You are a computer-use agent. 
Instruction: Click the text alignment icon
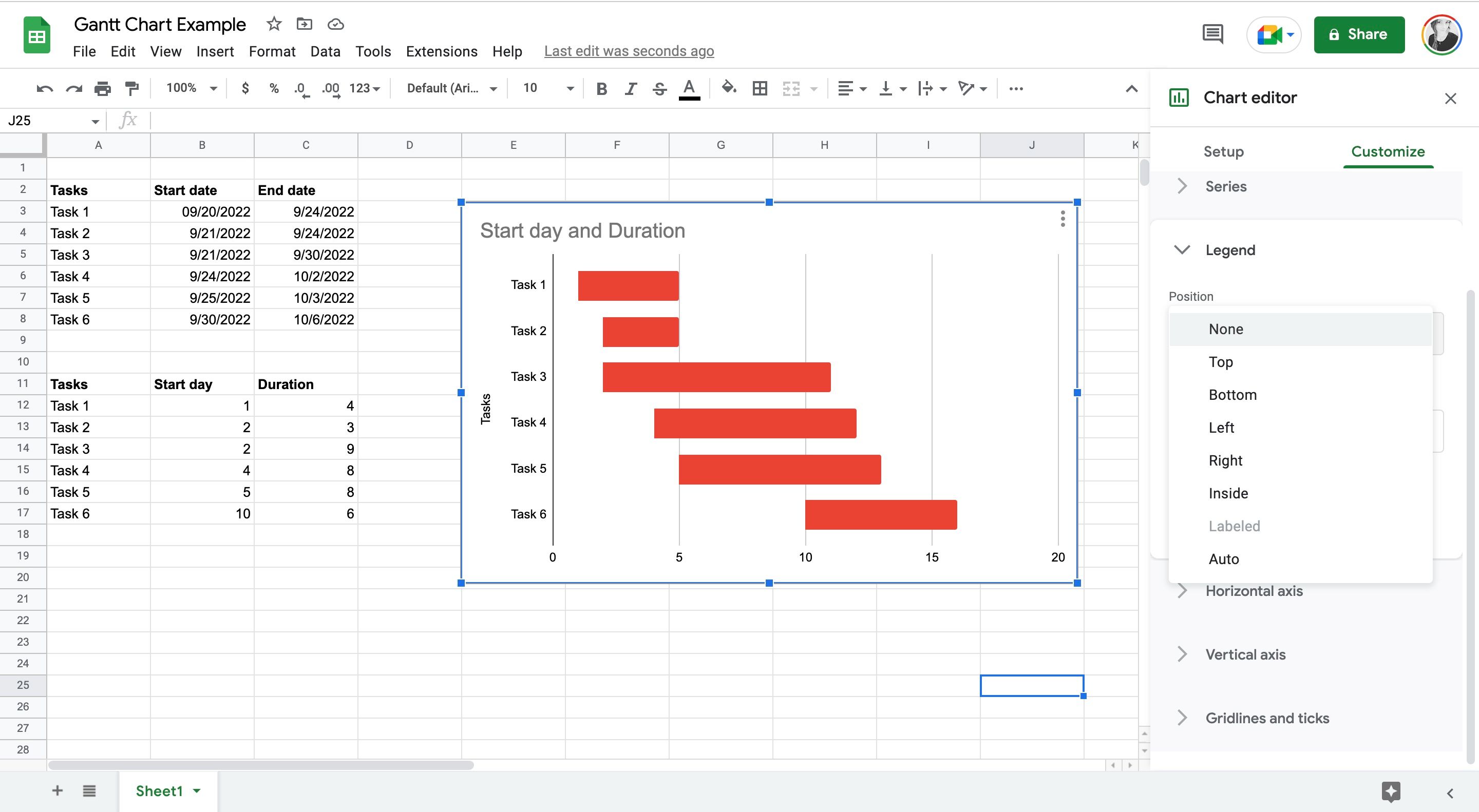pyautogui.click(x=849, y=88)
